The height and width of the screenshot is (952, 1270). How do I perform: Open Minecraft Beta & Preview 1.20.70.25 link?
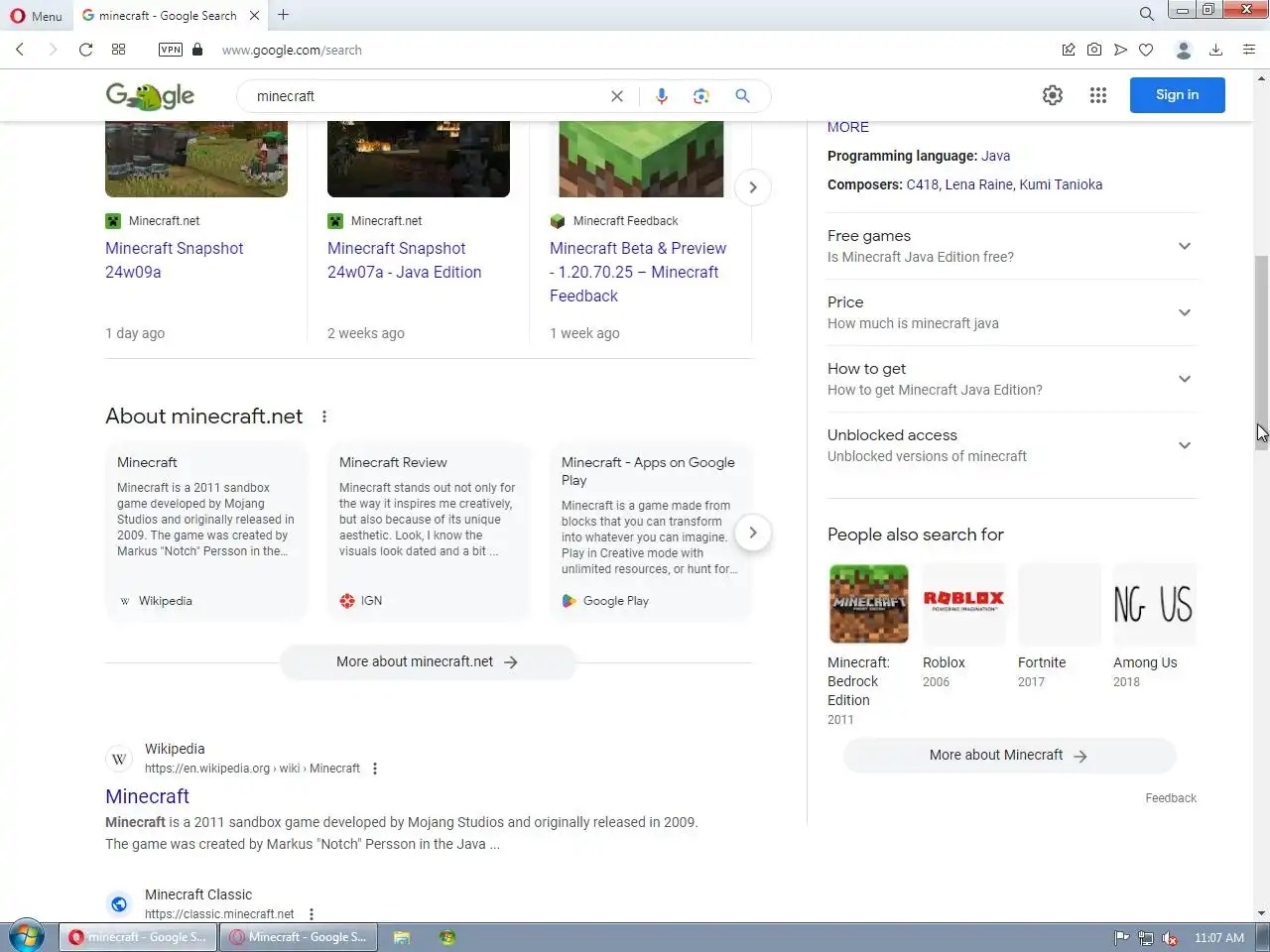click(x=638, y=272)
